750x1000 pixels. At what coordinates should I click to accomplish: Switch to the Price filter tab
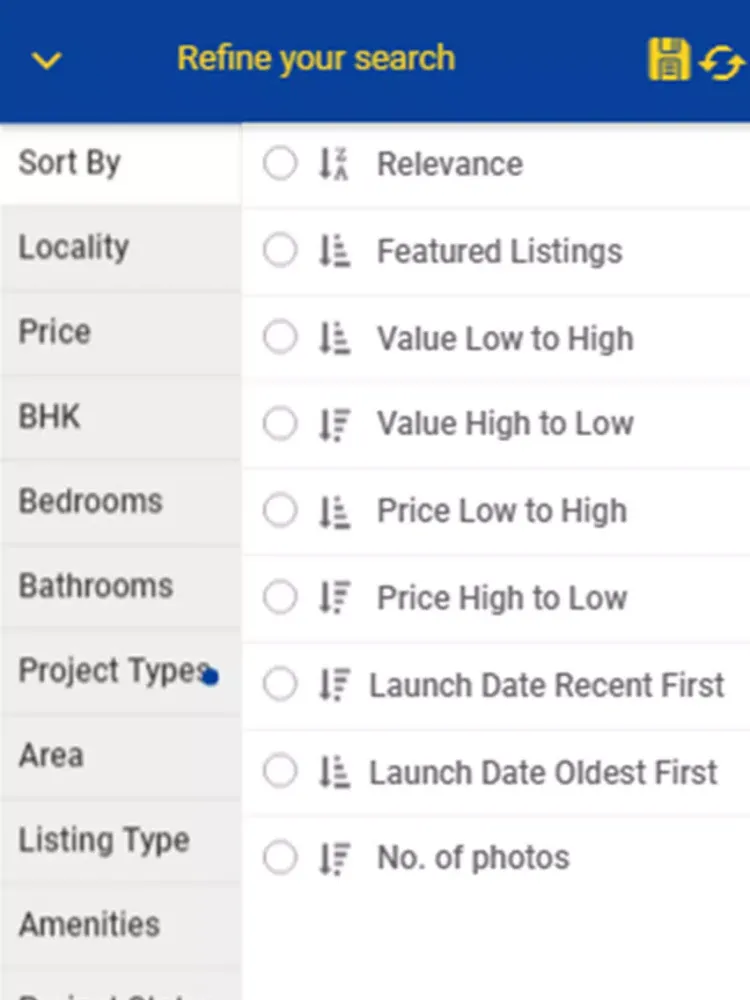[x=121, y=333]
